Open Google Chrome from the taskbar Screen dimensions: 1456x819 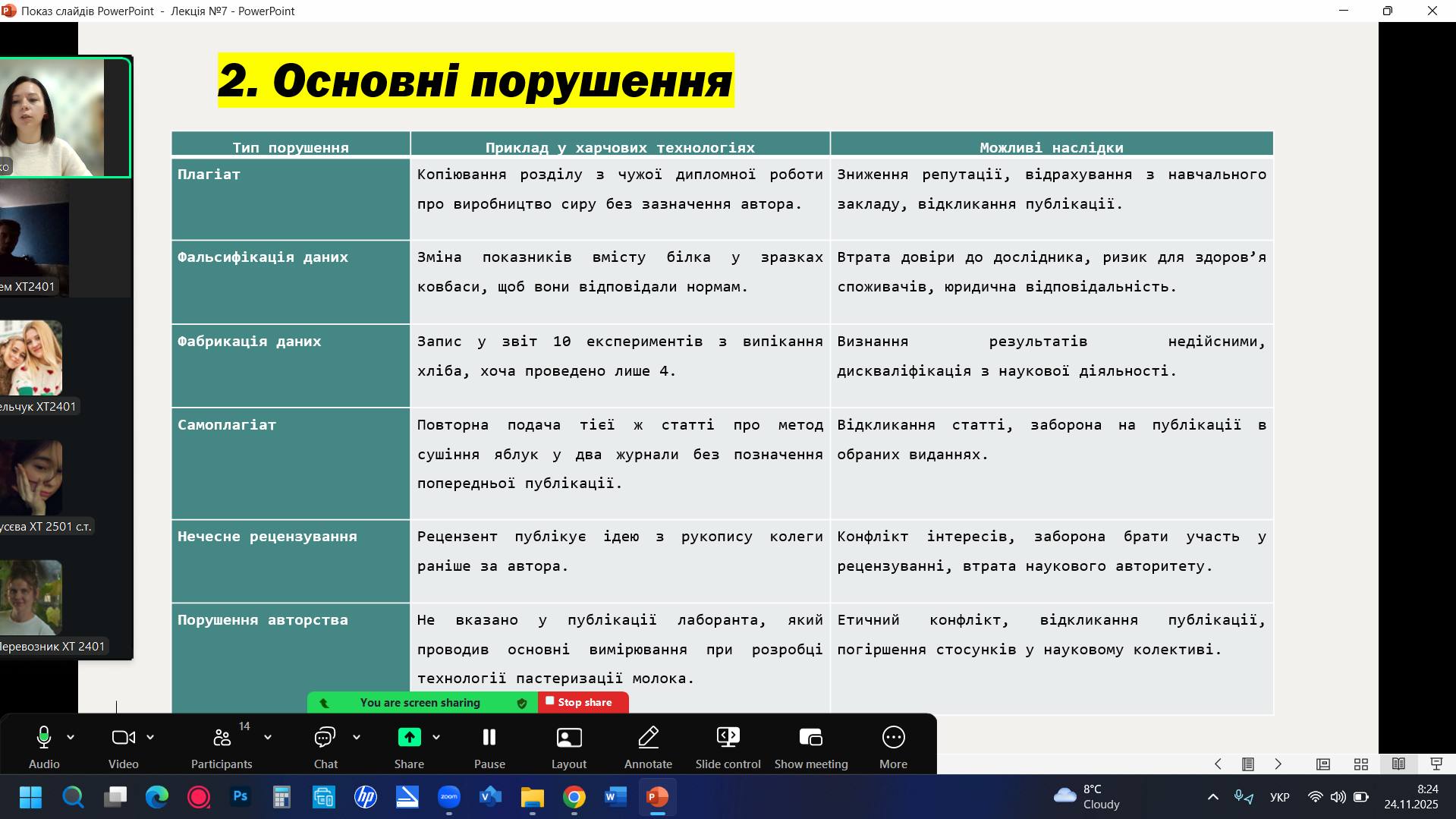[x=574, y=797]
